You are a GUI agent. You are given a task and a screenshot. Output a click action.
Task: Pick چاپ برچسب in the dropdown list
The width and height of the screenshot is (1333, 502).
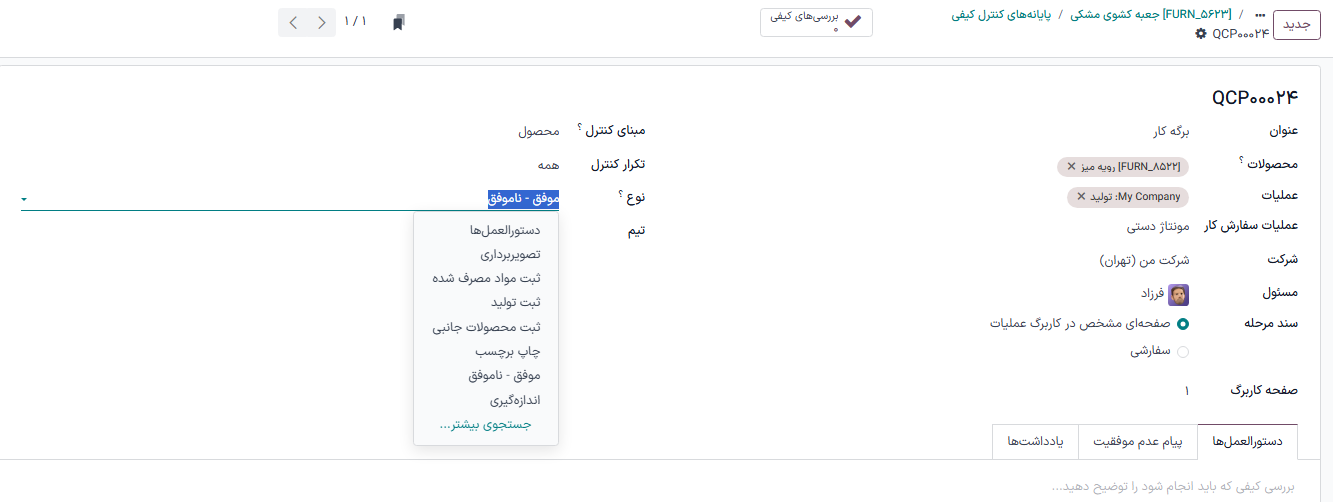point(507,351)
